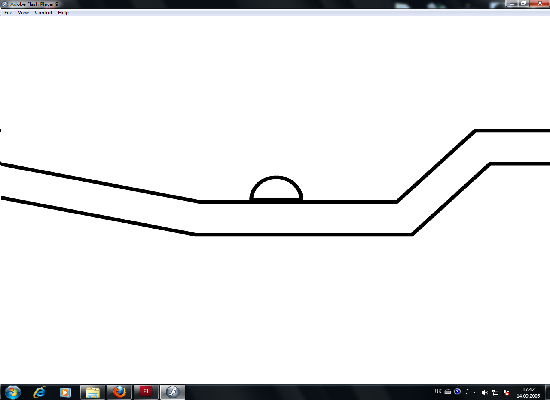Image resolution: width=550 pixels, height=400 pixels.
Task: Open the View menu
Action: pyautogui.click(x=23, y=13)
